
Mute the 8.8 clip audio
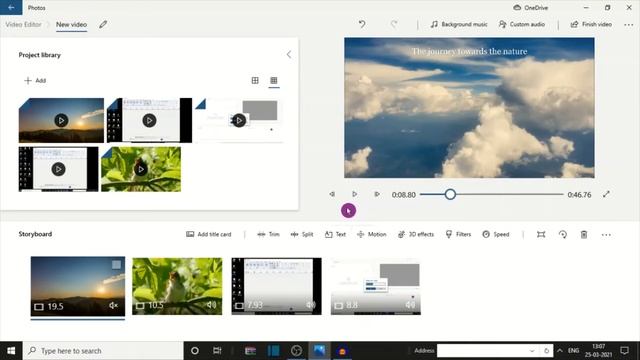(410, 305)
